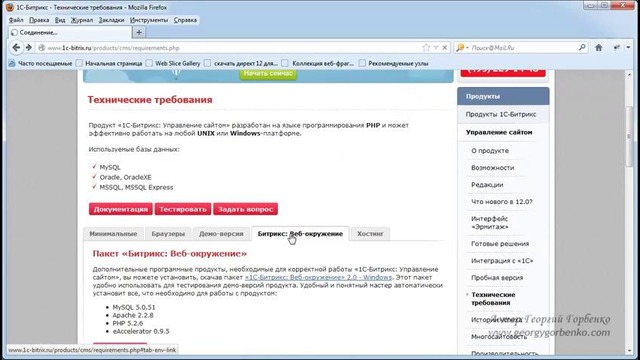Open скачать директ 12 bookmark
640x360 pixels.
pyautogui.click(x=241, y=63)
